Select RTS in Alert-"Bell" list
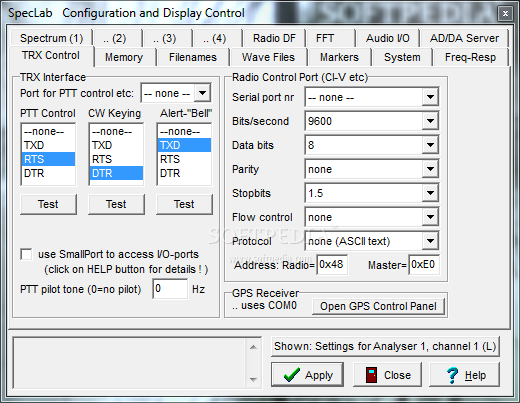Viewport: 520px width, 403px height. [185, 159]
